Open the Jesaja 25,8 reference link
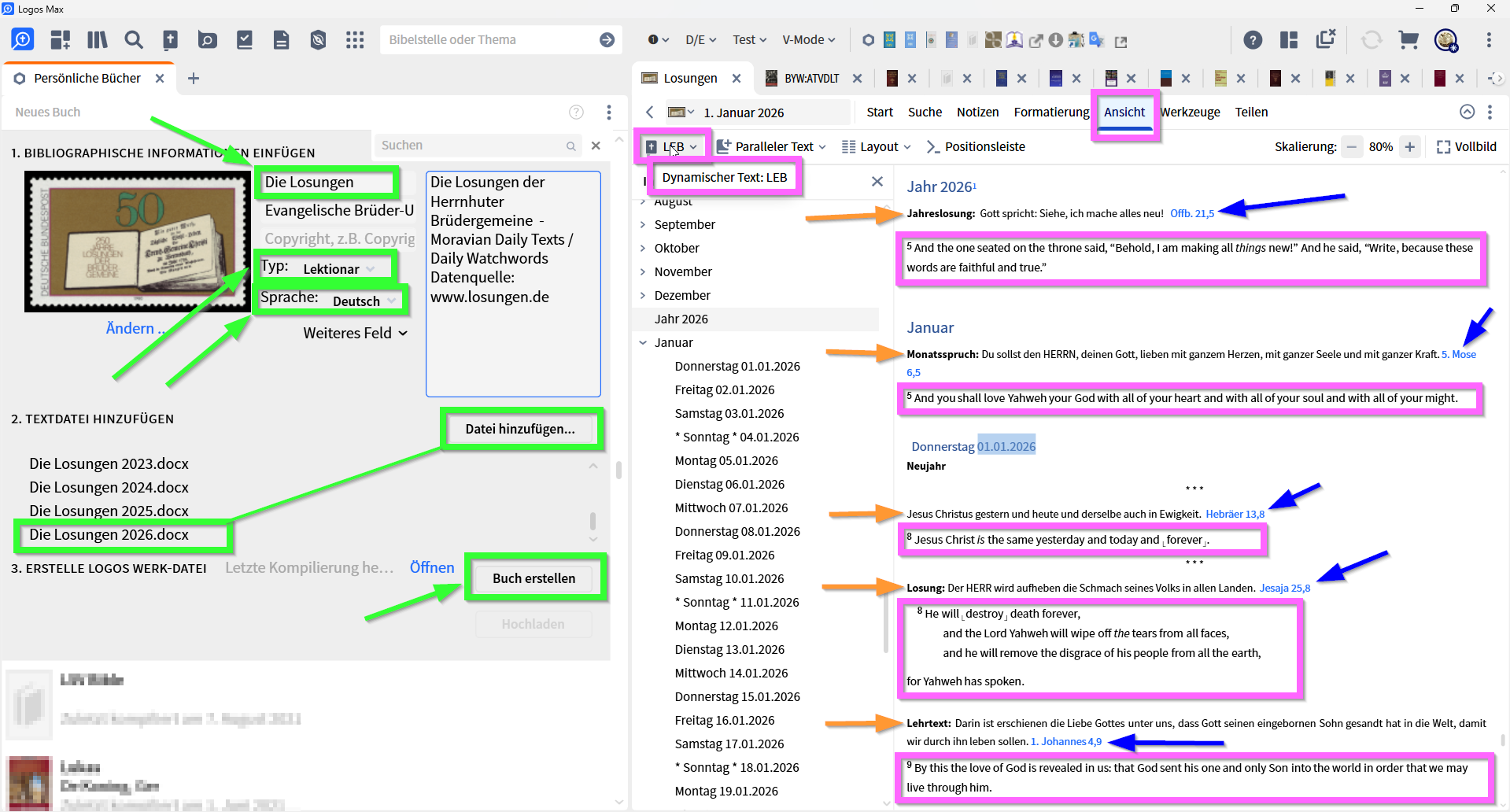 click(x=1284, y=588)
